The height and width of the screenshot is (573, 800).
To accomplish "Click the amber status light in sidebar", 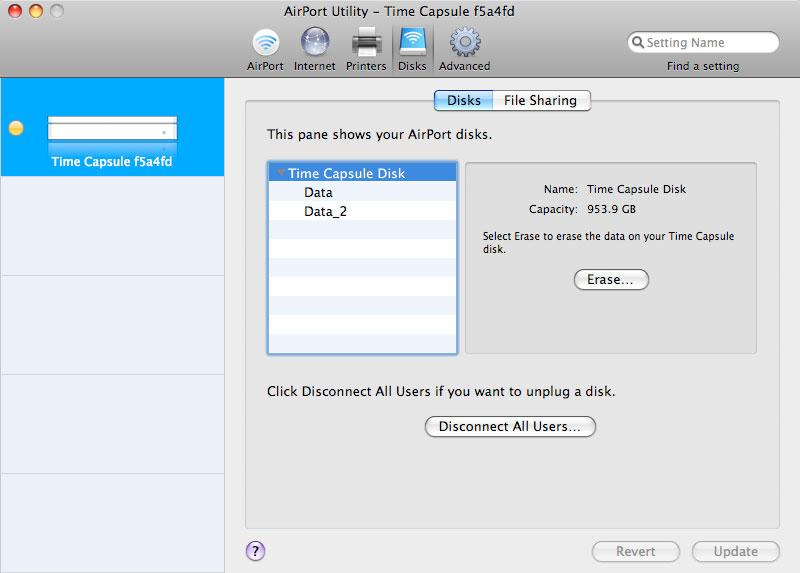I will coord(16,128).
